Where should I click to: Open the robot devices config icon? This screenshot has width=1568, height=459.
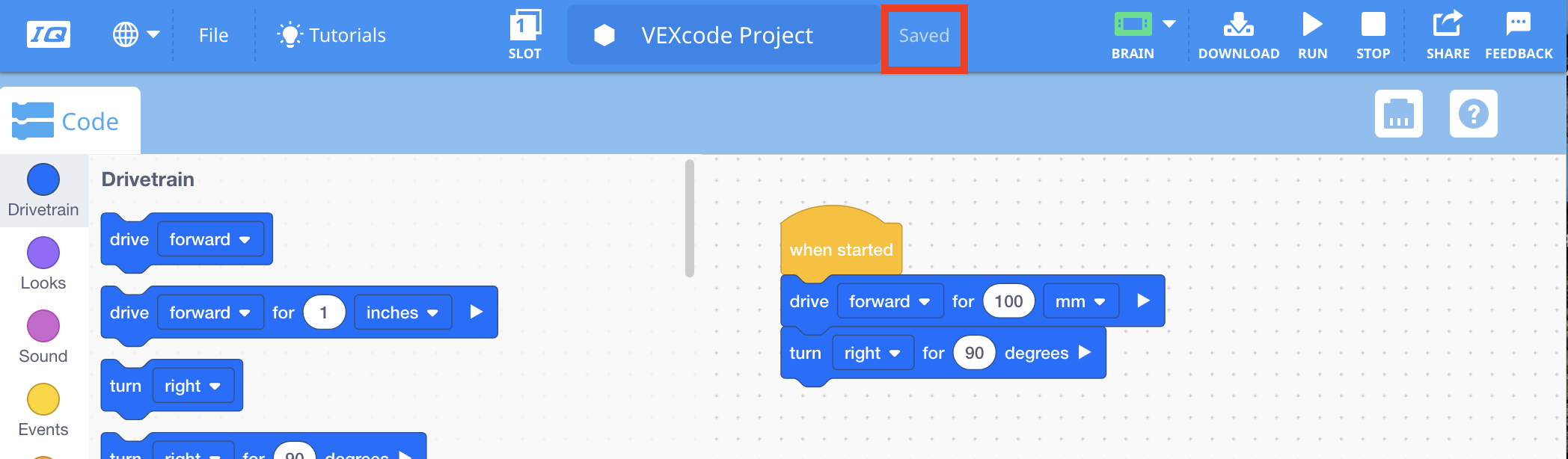(x=1399, y=114)
